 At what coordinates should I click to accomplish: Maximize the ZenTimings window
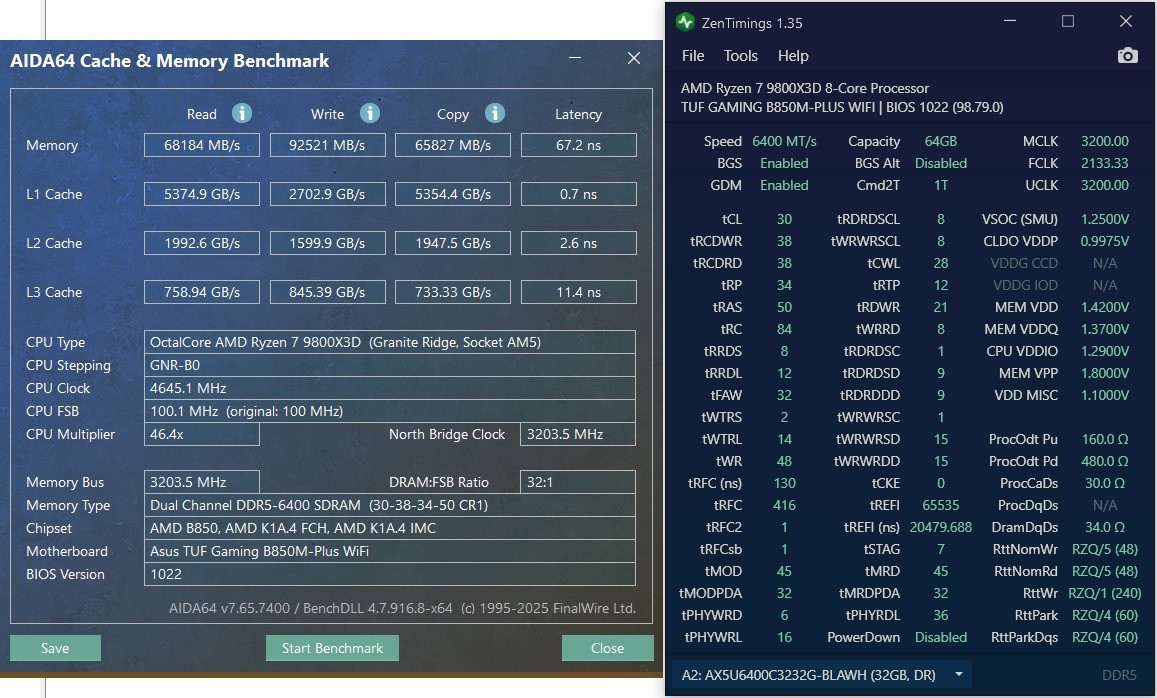1068,21
